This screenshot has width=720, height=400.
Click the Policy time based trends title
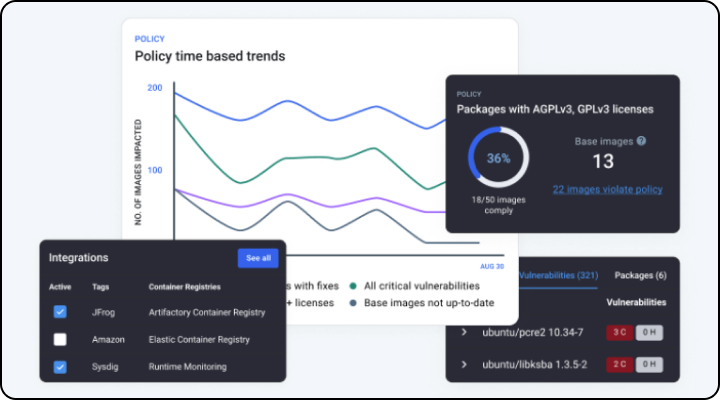click(x=210, y=56)
